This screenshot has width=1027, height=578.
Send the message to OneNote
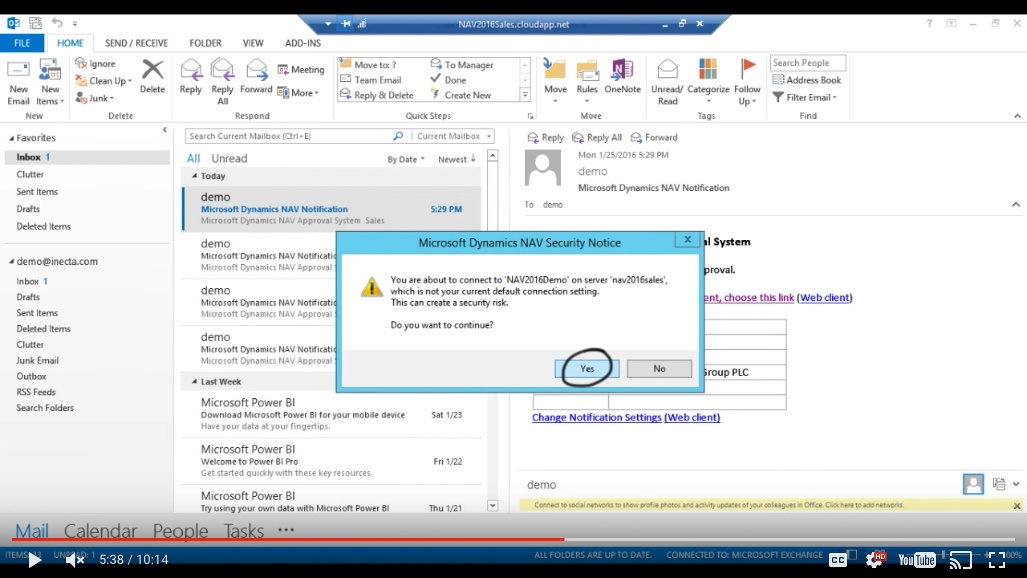point(622,77)
